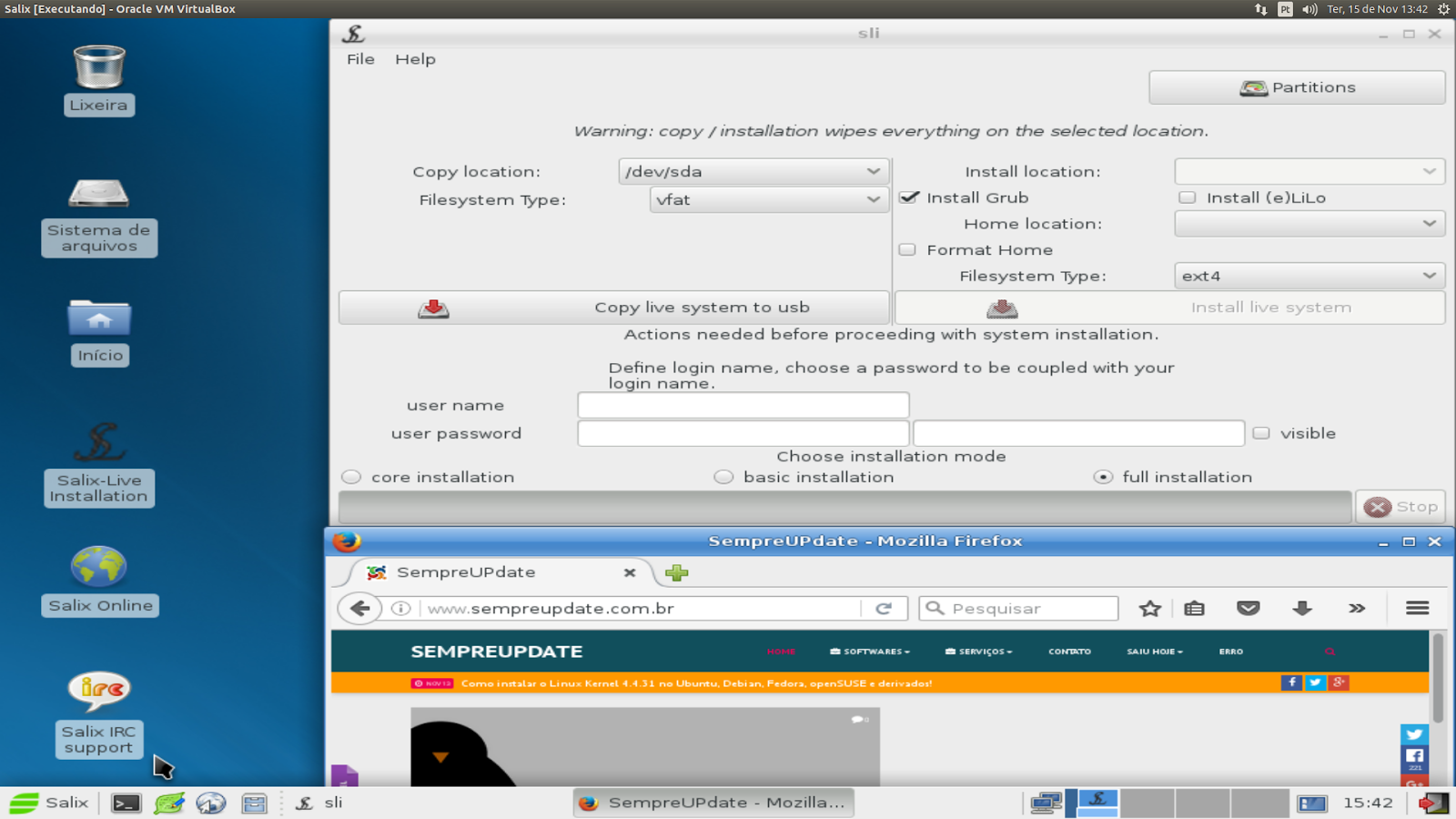Open the terminal launcher in the Salix taskbar

(126, 803)
